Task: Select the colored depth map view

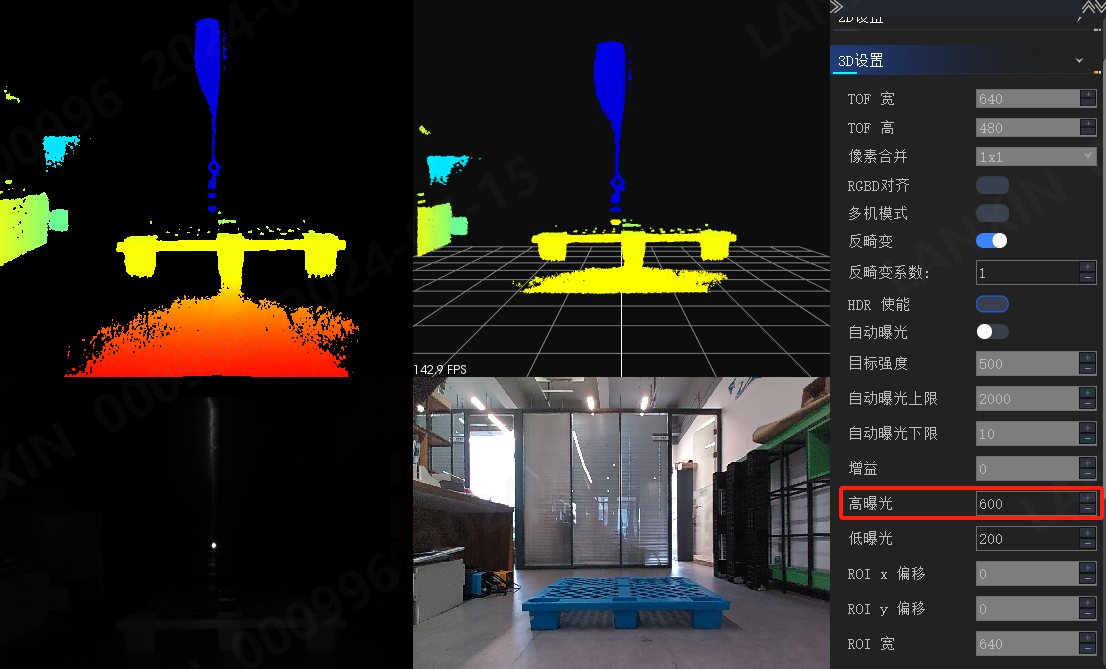Action: (206, 188)
